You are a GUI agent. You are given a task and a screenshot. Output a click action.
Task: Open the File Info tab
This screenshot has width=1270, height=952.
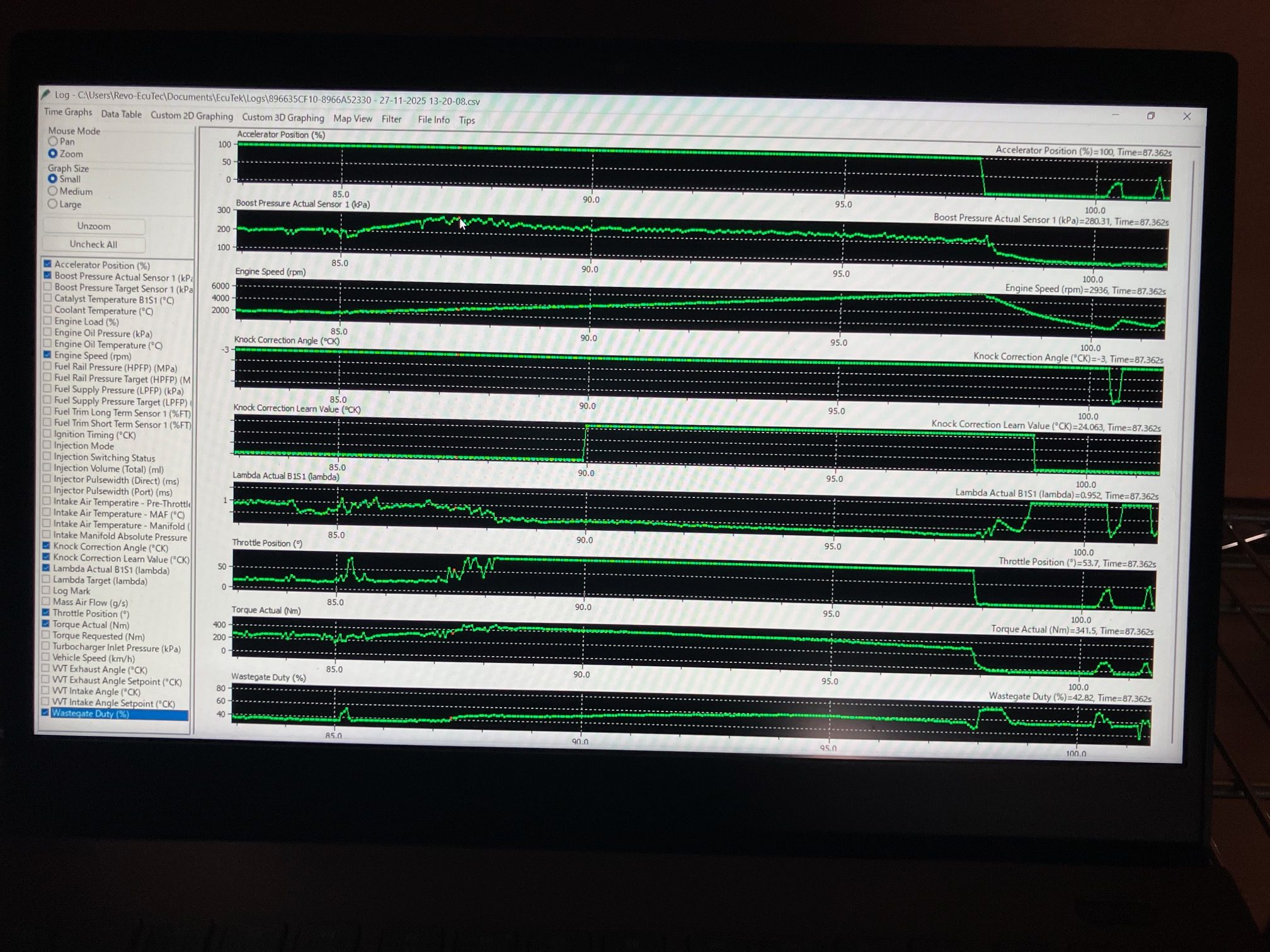tap(433, 120)
